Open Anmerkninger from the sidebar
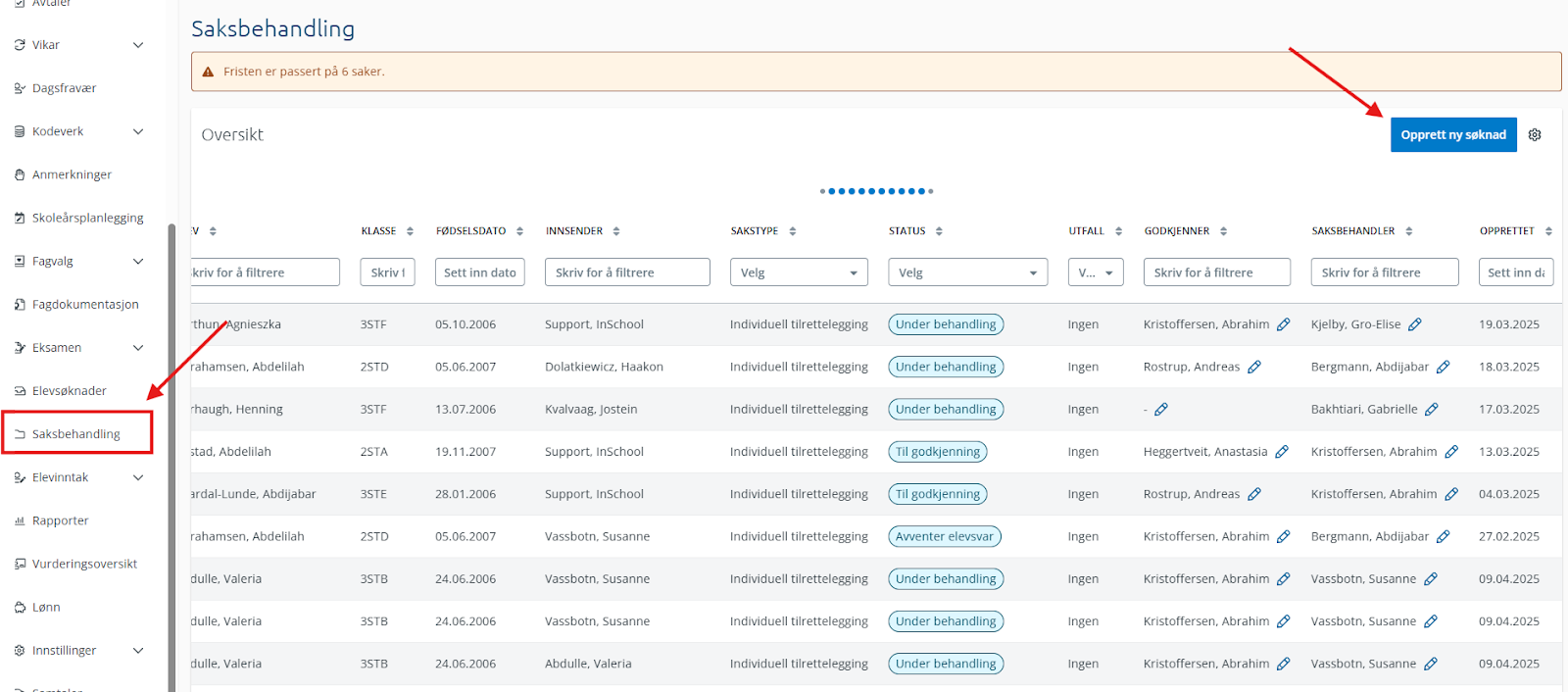 [x=72, y=174]
